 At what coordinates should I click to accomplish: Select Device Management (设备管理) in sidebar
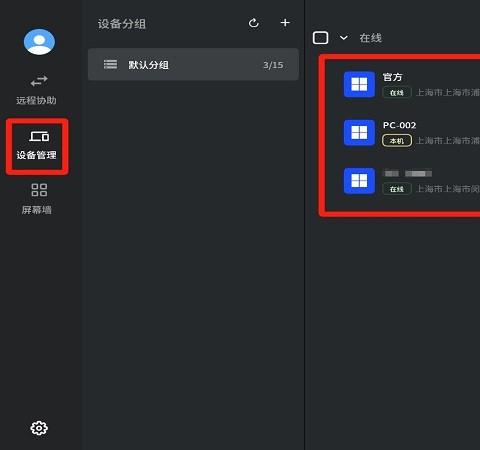coord(37,146)
